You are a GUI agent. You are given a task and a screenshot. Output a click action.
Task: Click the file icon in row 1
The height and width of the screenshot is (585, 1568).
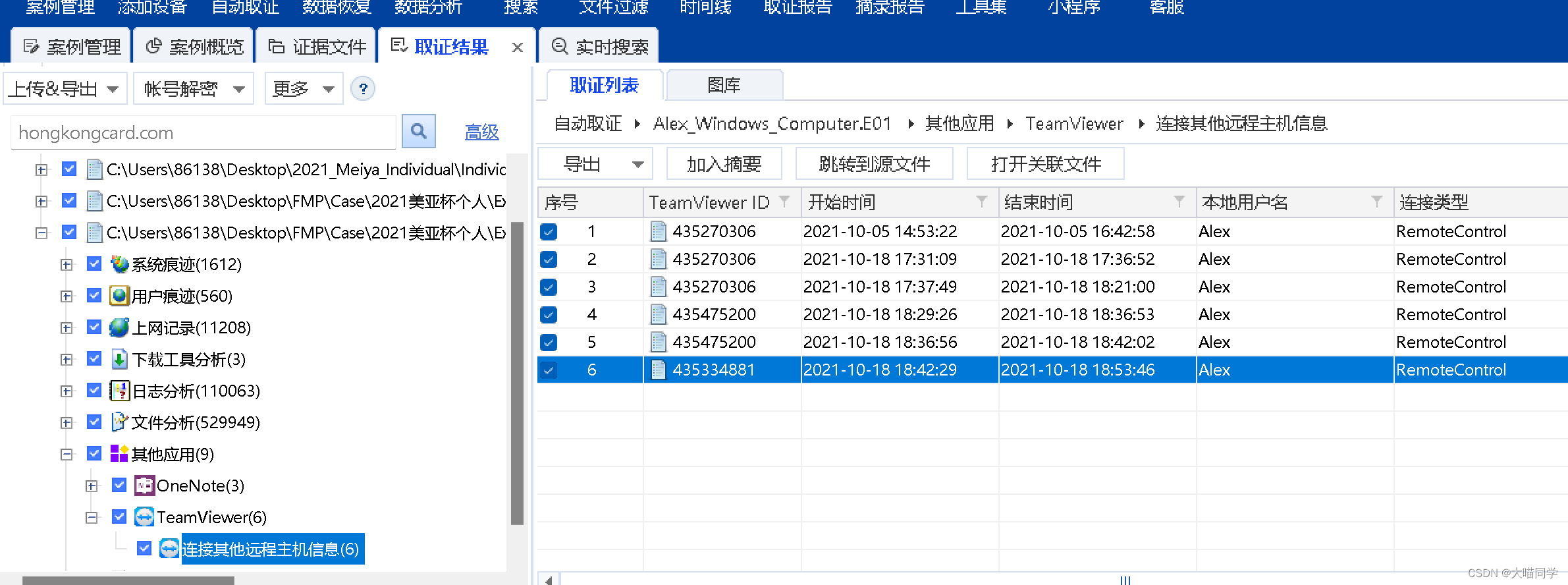tap(658, 231)
